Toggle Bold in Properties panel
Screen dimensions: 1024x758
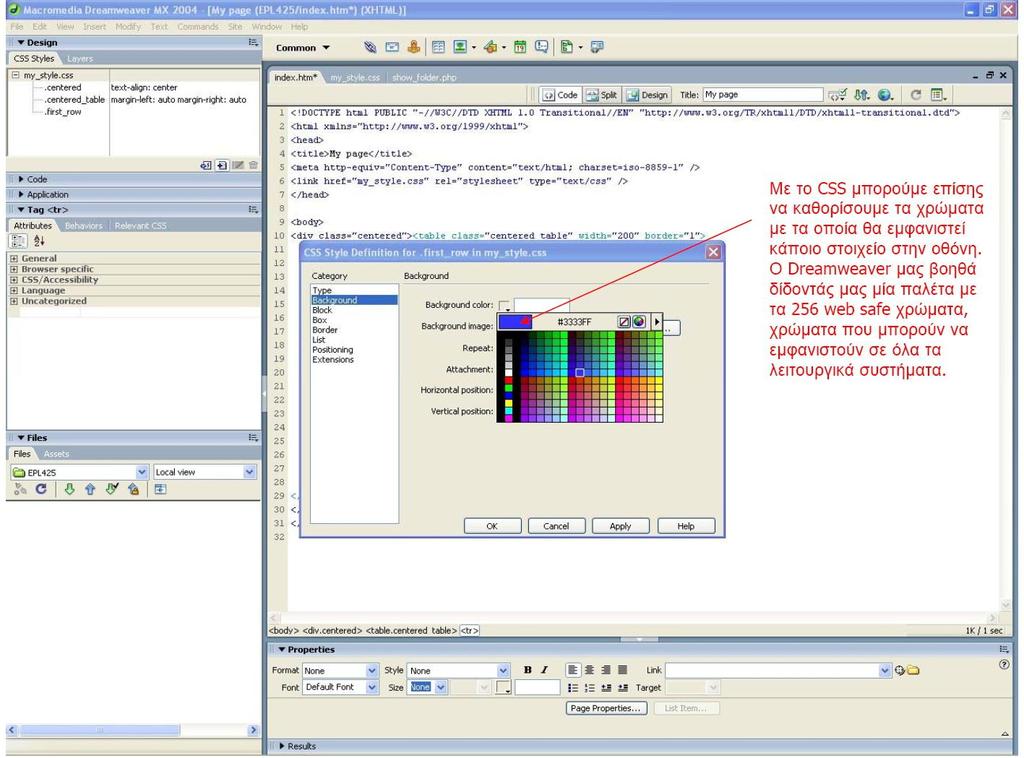[x=528, y=670]
